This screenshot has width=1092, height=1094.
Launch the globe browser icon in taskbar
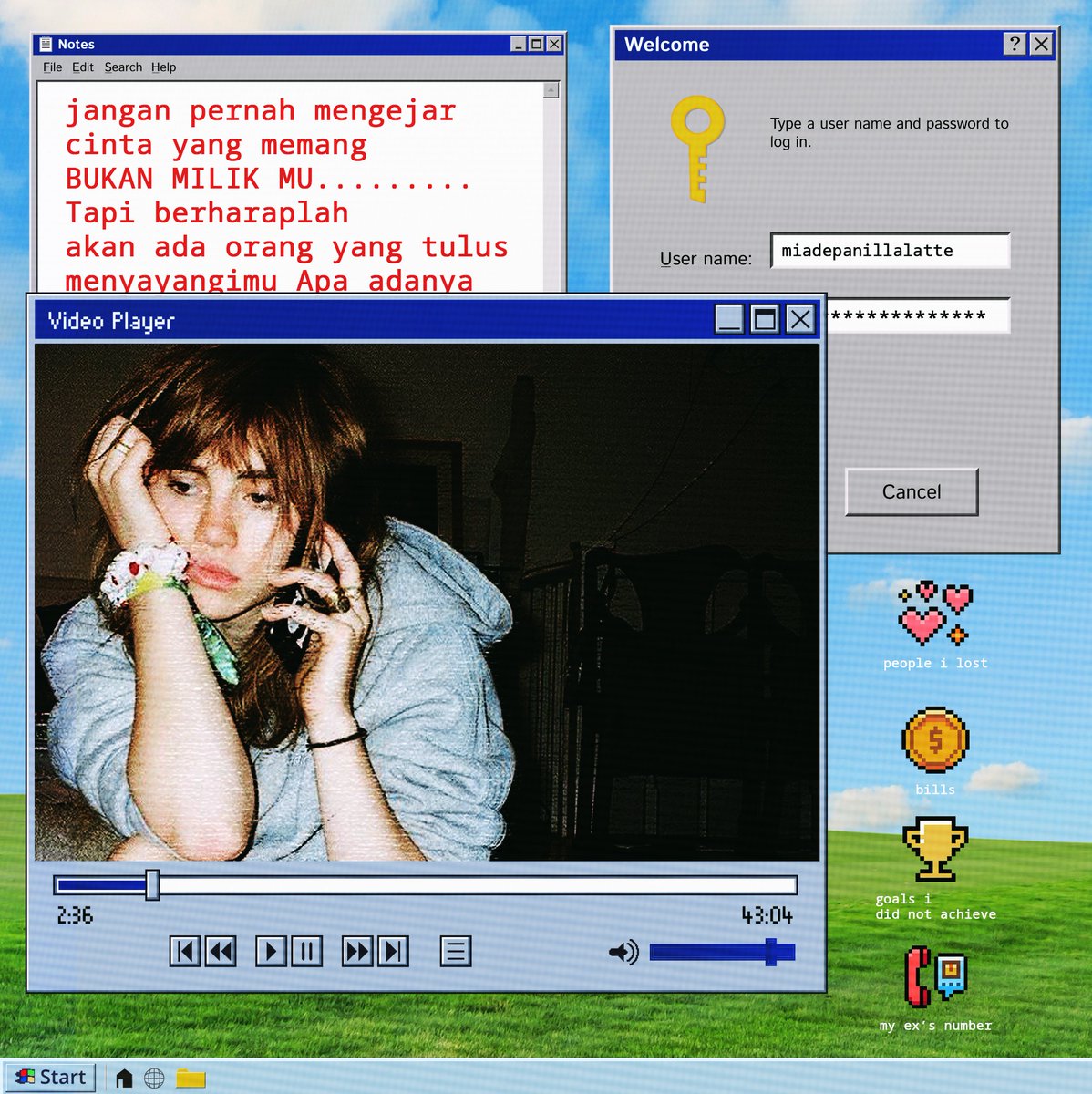coord(155,1079)
